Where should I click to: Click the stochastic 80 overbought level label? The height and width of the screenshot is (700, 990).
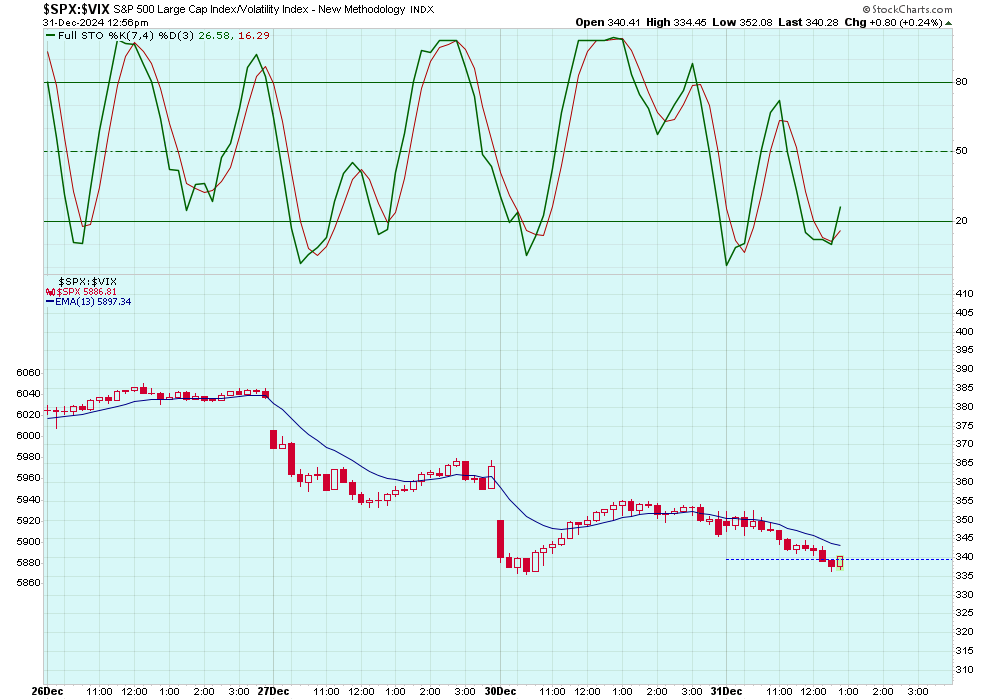click(961, 81)
